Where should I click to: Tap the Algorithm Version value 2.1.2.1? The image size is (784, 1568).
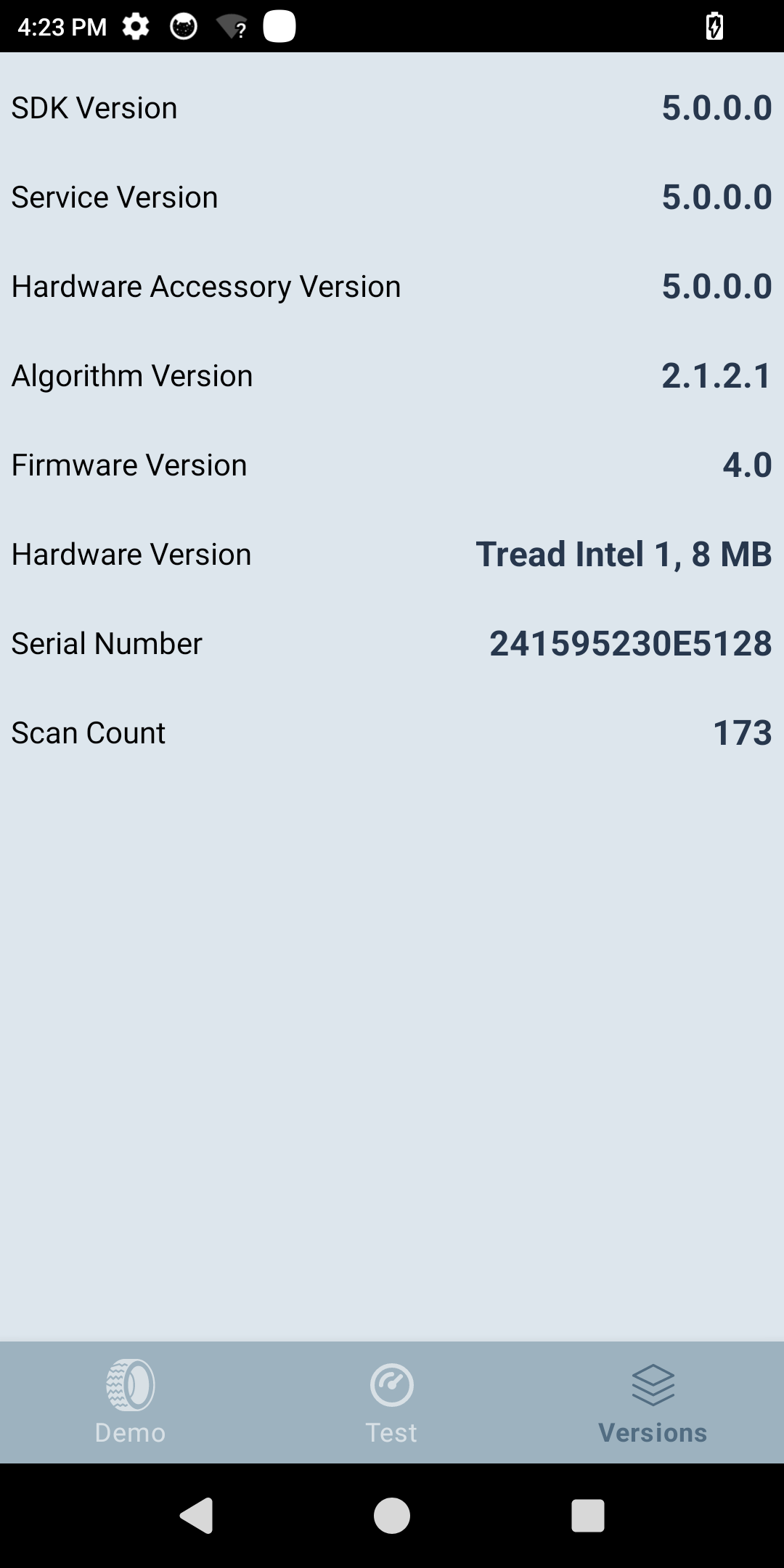pyautogui.click(x=716, y=376)
